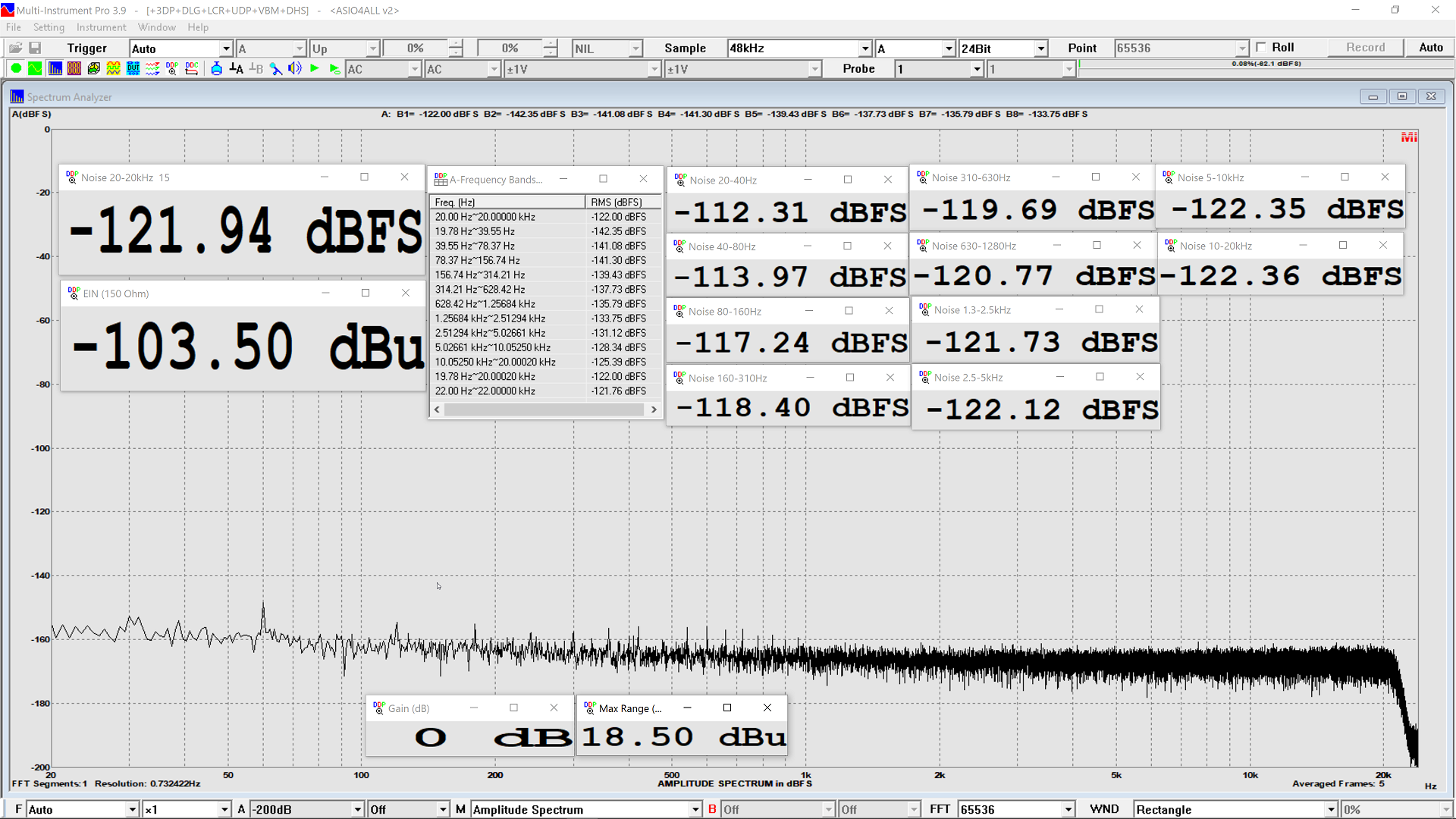
Task: Open the File menu
Action: (x=14, y=27)
